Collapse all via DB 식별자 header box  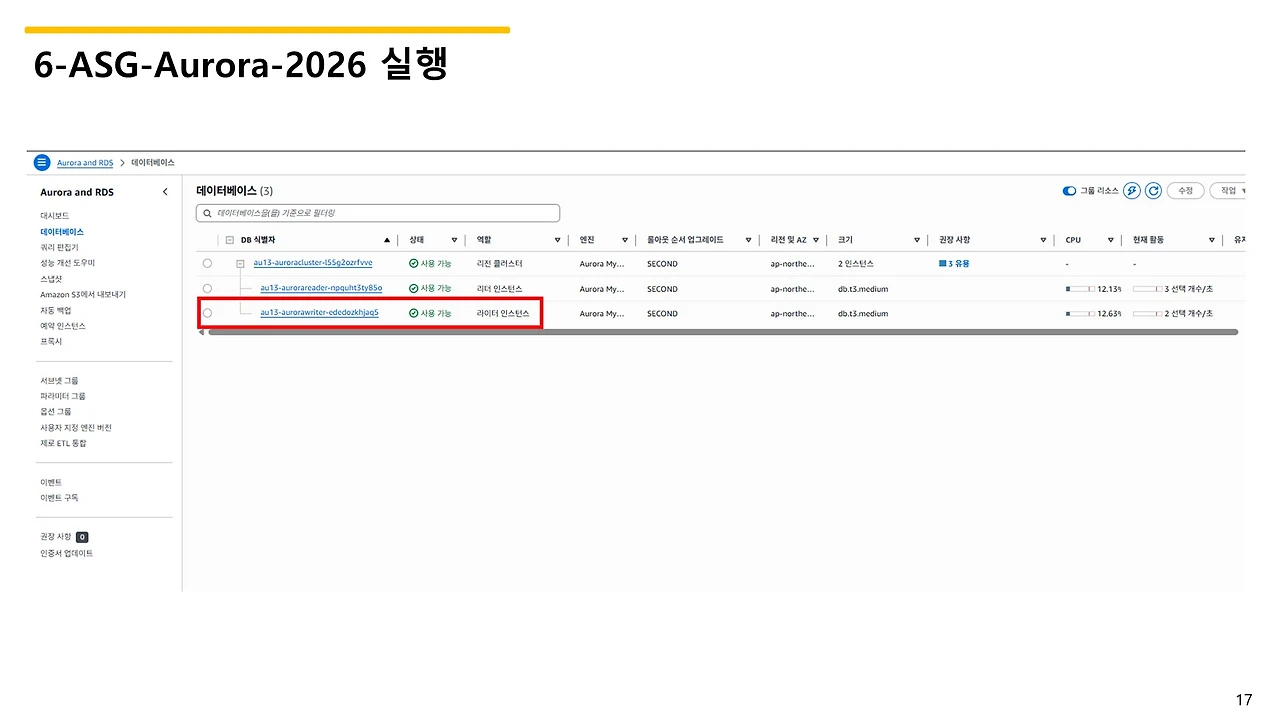230,240
